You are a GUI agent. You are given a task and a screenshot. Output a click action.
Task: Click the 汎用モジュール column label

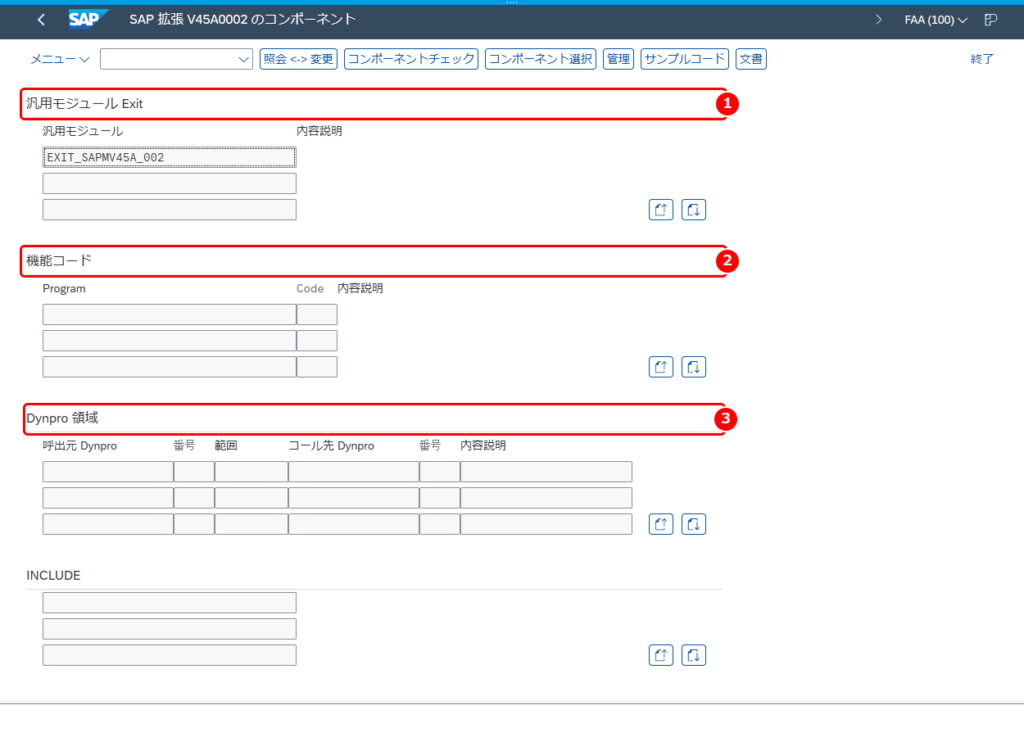tap(82, 131)
